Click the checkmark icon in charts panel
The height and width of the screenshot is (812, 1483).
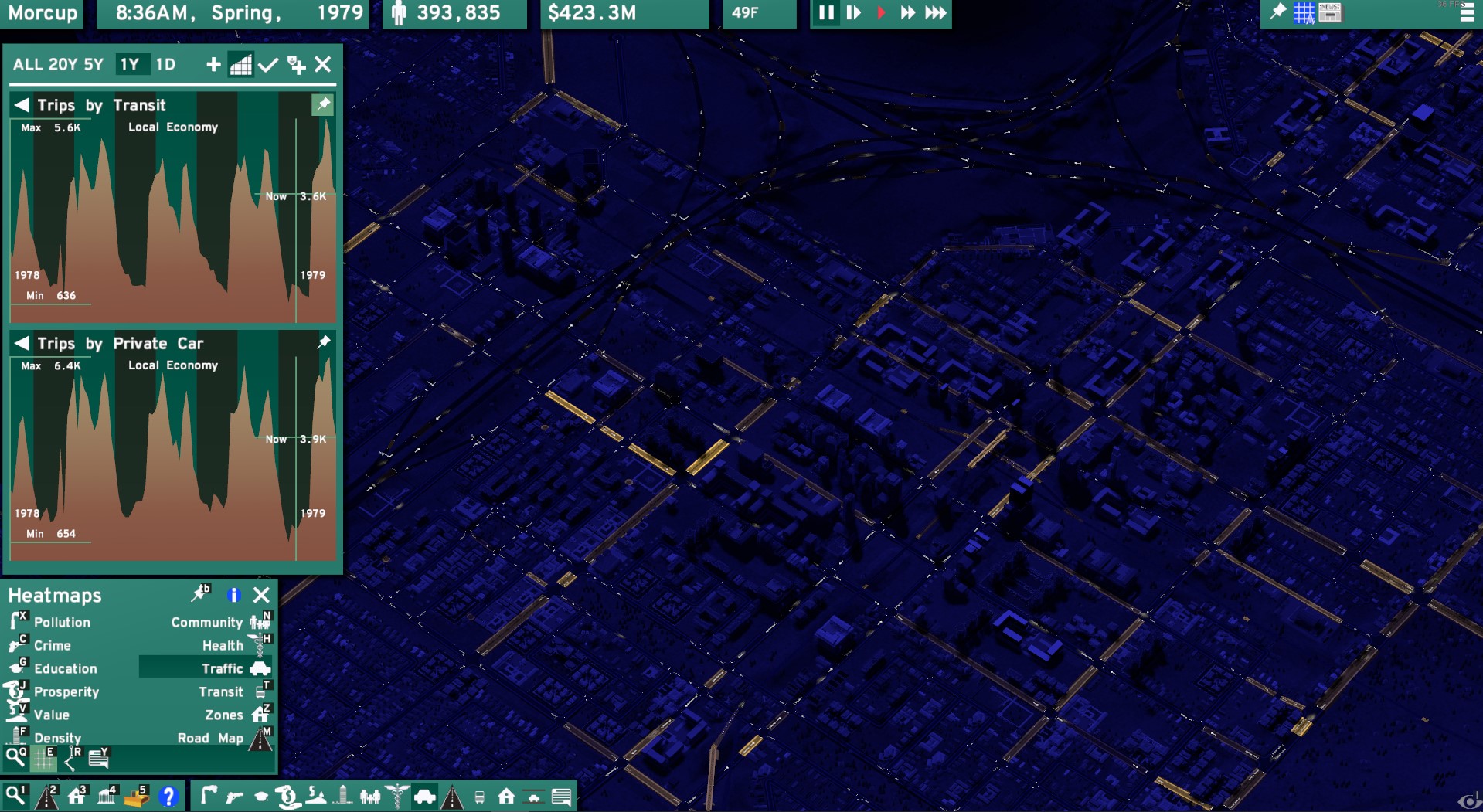(268, 64)
